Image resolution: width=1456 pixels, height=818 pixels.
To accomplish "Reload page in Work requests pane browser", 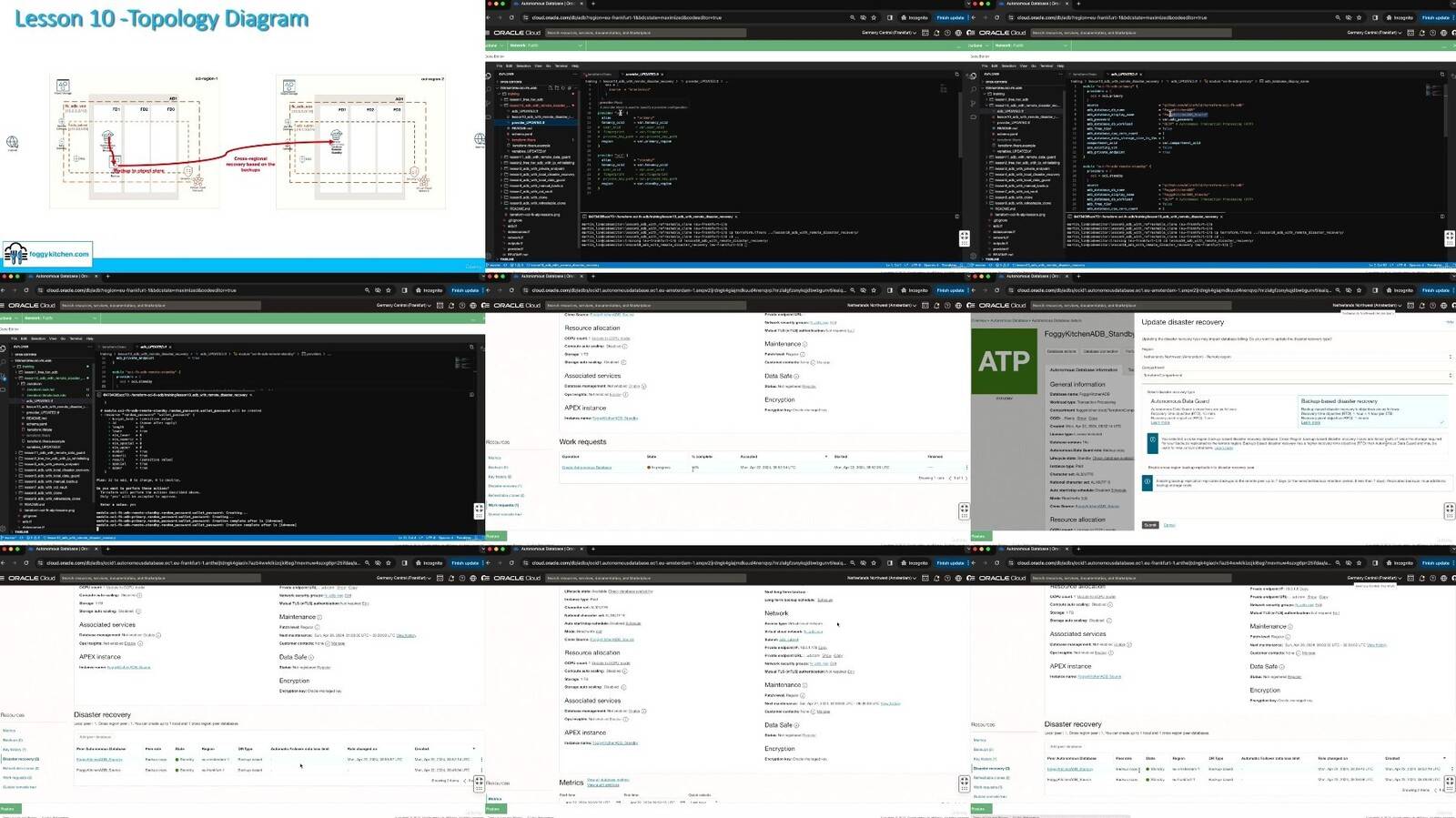I will coord(511,290).
